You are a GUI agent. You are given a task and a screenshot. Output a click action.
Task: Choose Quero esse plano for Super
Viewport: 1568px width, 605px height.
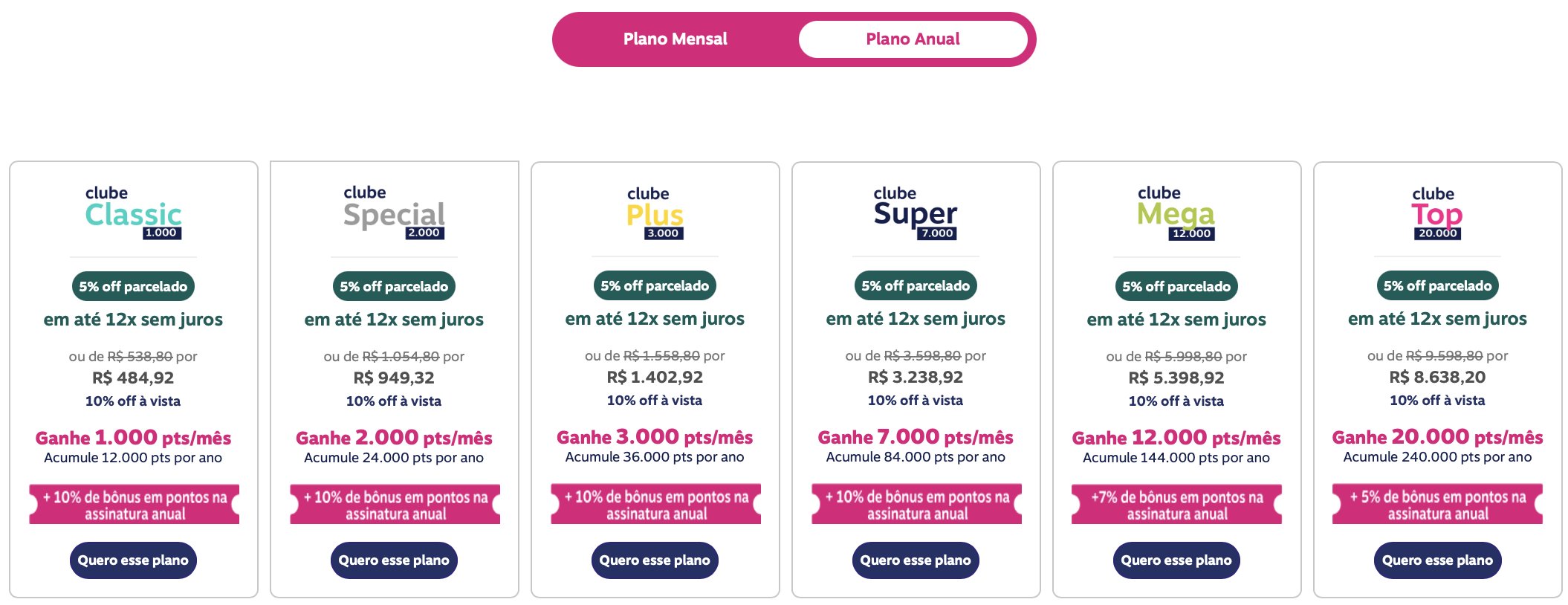916,560
